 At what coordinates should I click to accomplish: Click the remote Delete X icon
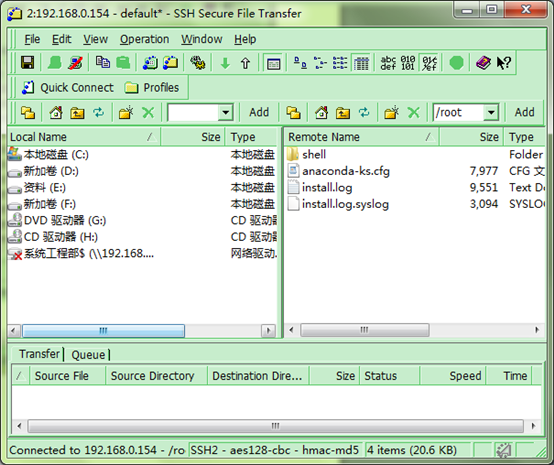[x=413, y=113]
